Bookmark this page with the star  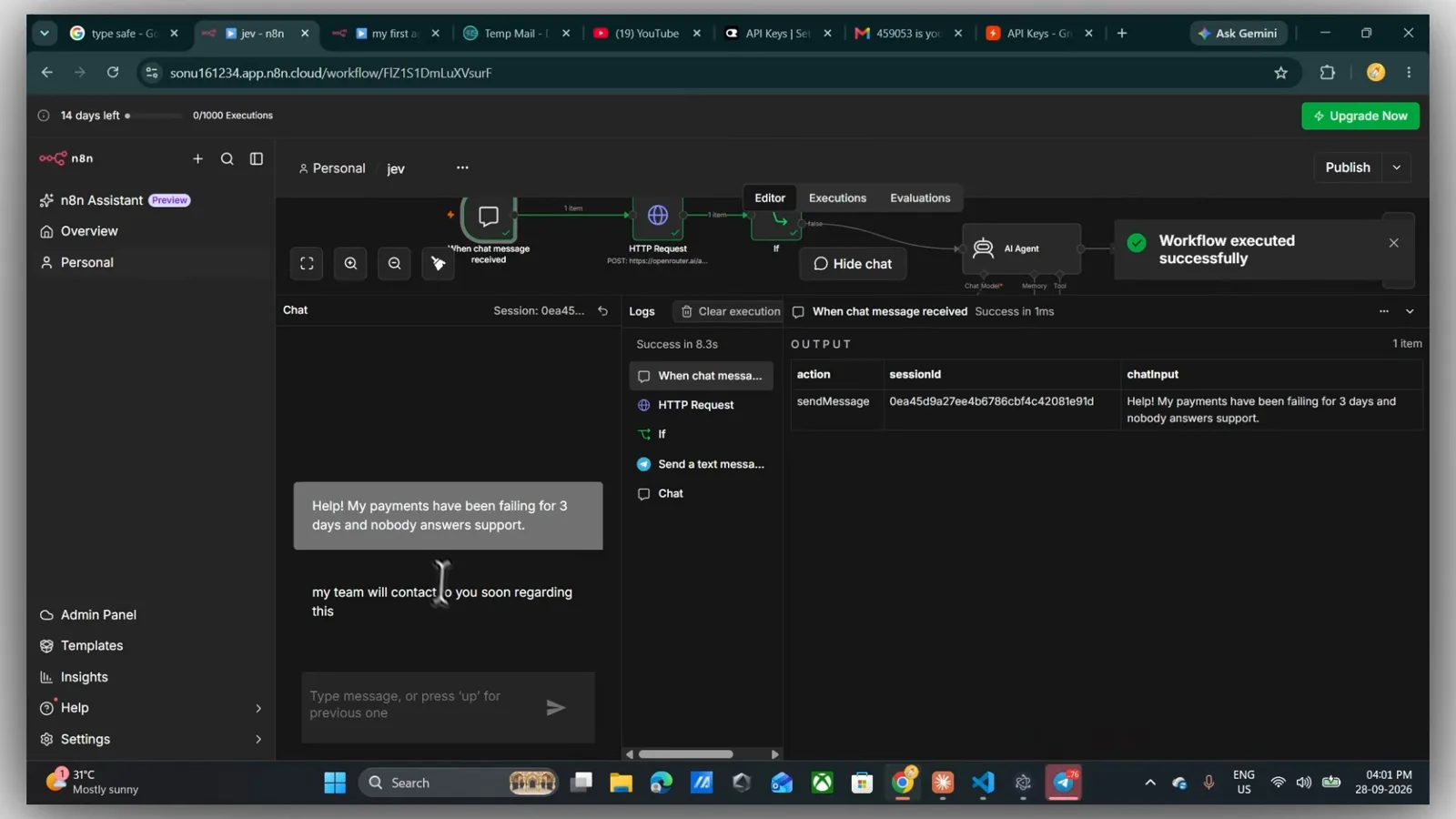[x=1280, y=73]
